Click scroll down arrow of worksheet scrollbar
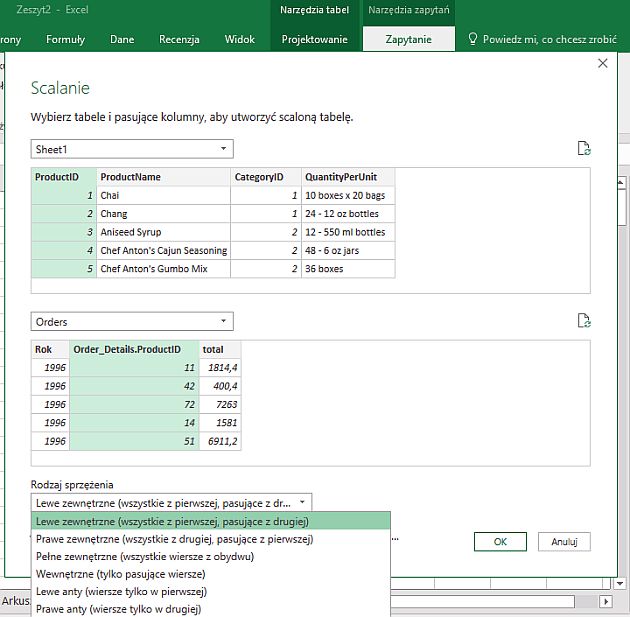This screenshot has height=617, width=630. (620, 583)
